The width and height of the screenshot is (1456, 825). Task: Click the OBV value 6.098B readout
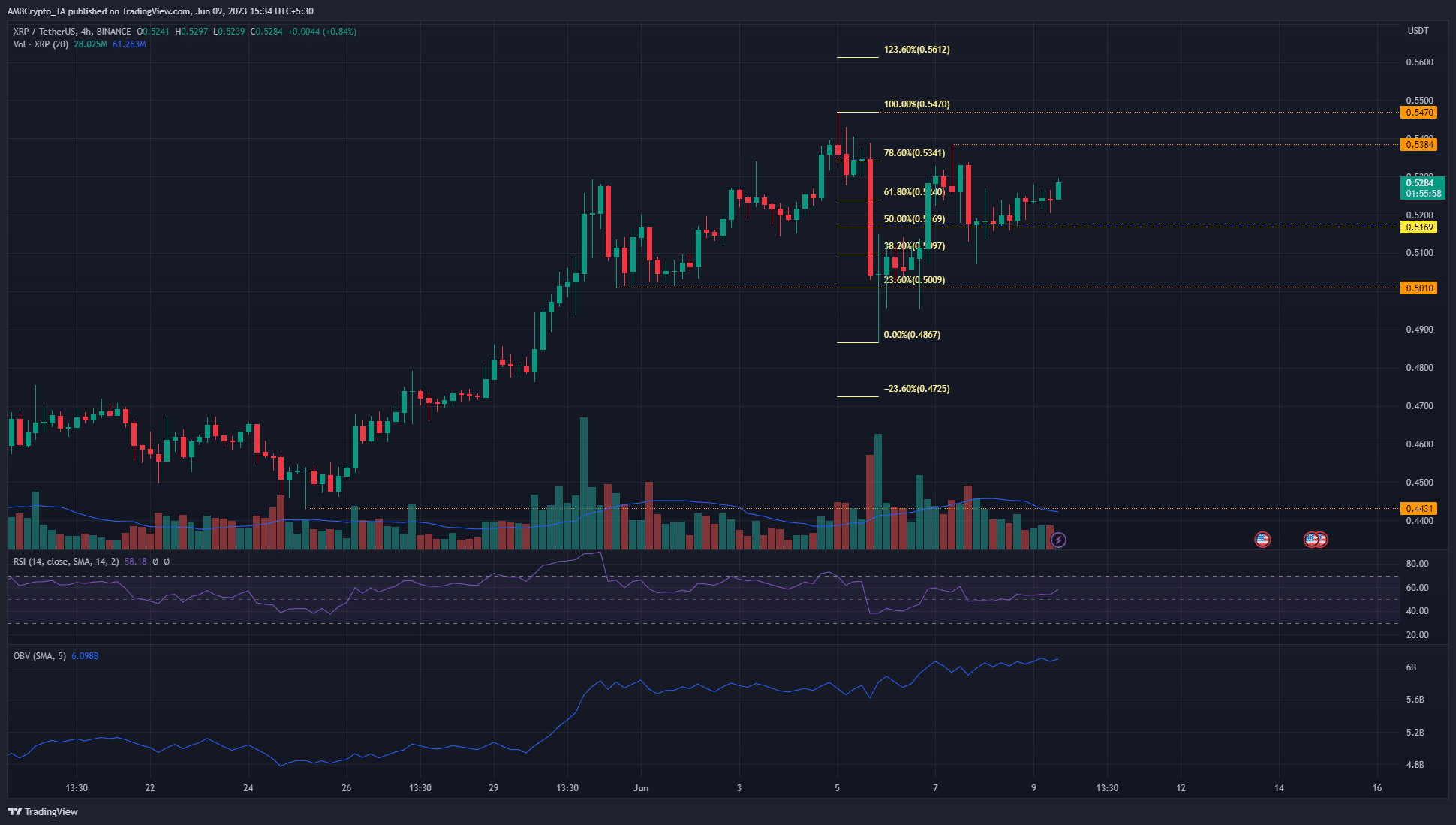pyautogui.click(x=85, y=656)
